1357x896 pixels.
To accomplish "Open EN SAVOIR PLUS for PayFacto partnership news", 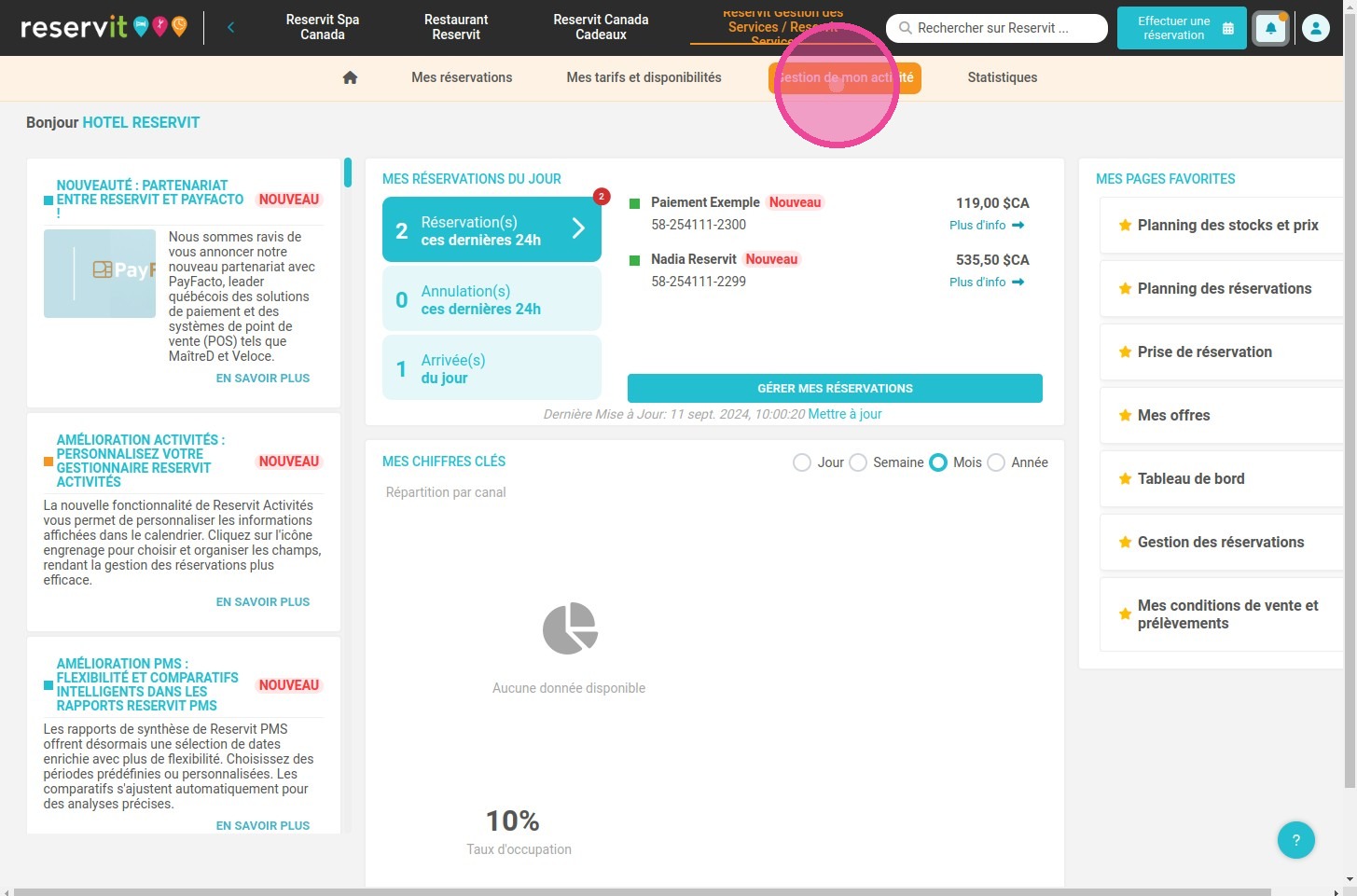I will point(263,378).
